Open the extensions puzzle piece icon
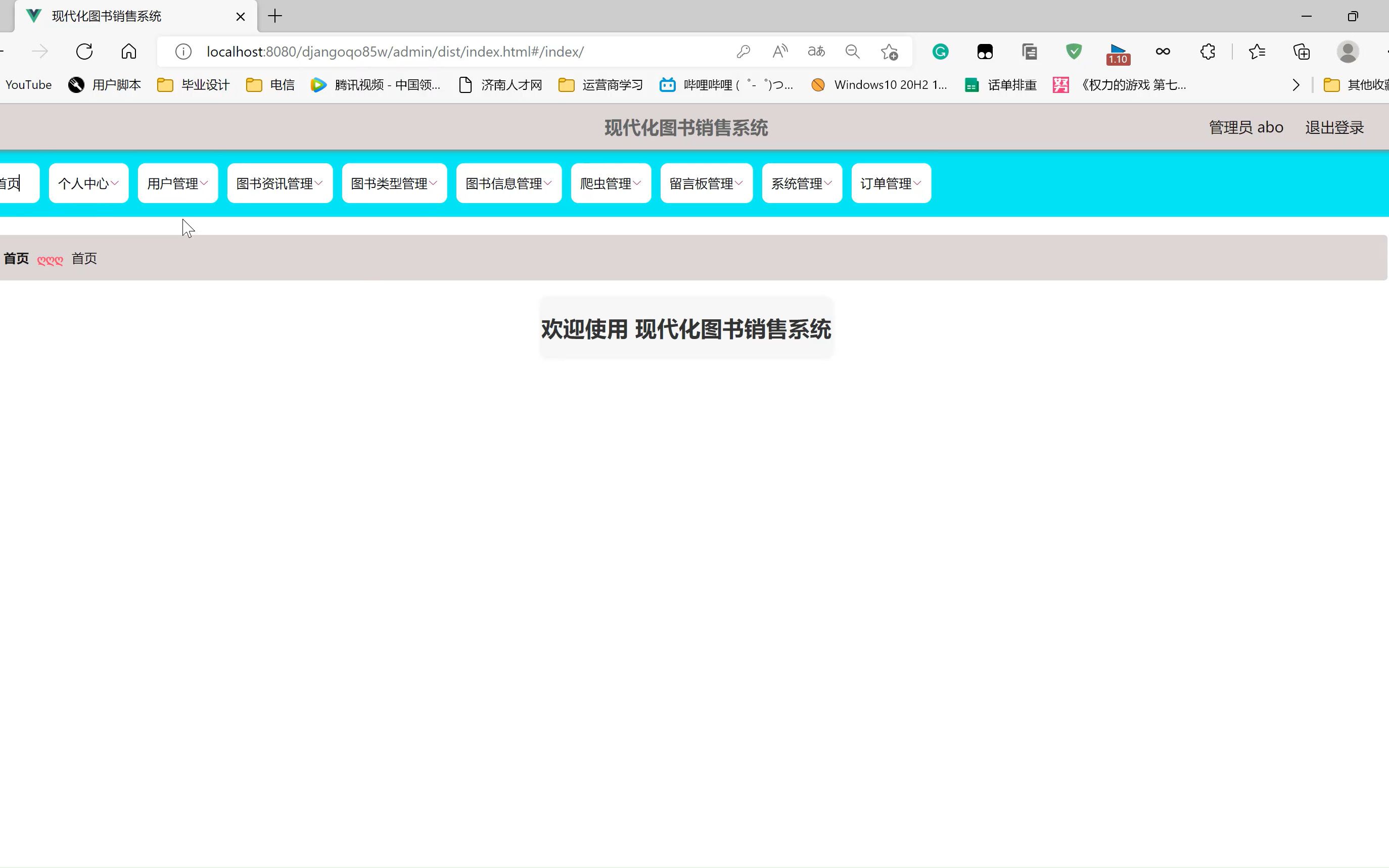 (1208, 52)
